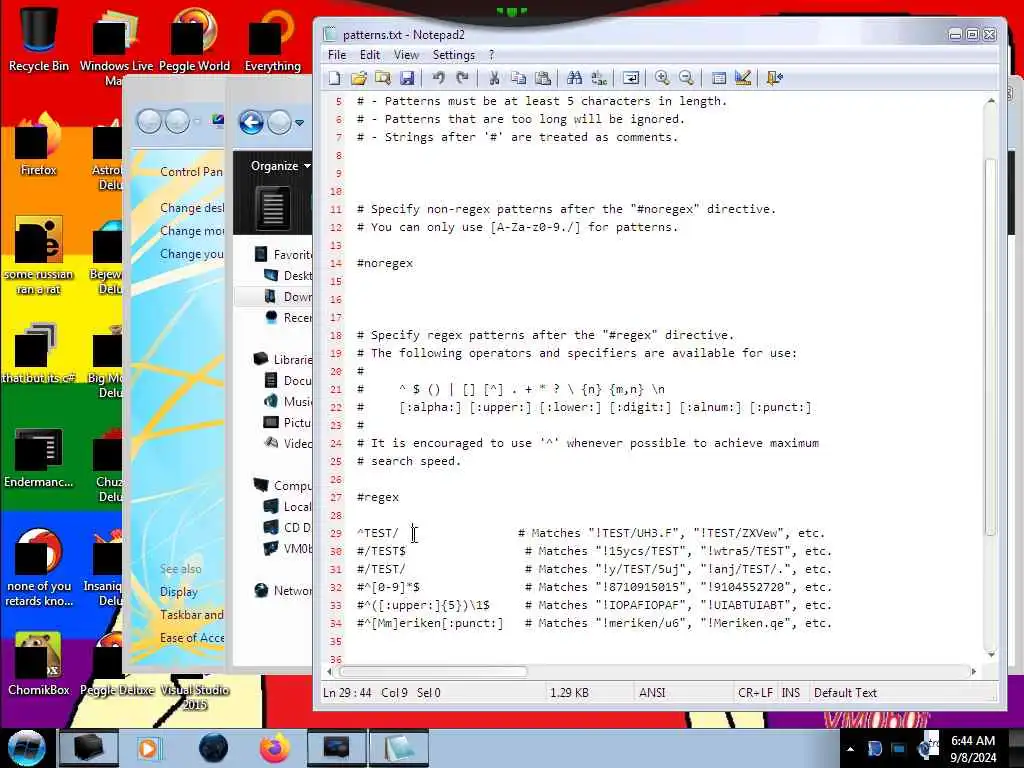1024x768 pixels.
Task: Click the Notepad2 horizontal scrollbar thumb
Action: point(433,671)
